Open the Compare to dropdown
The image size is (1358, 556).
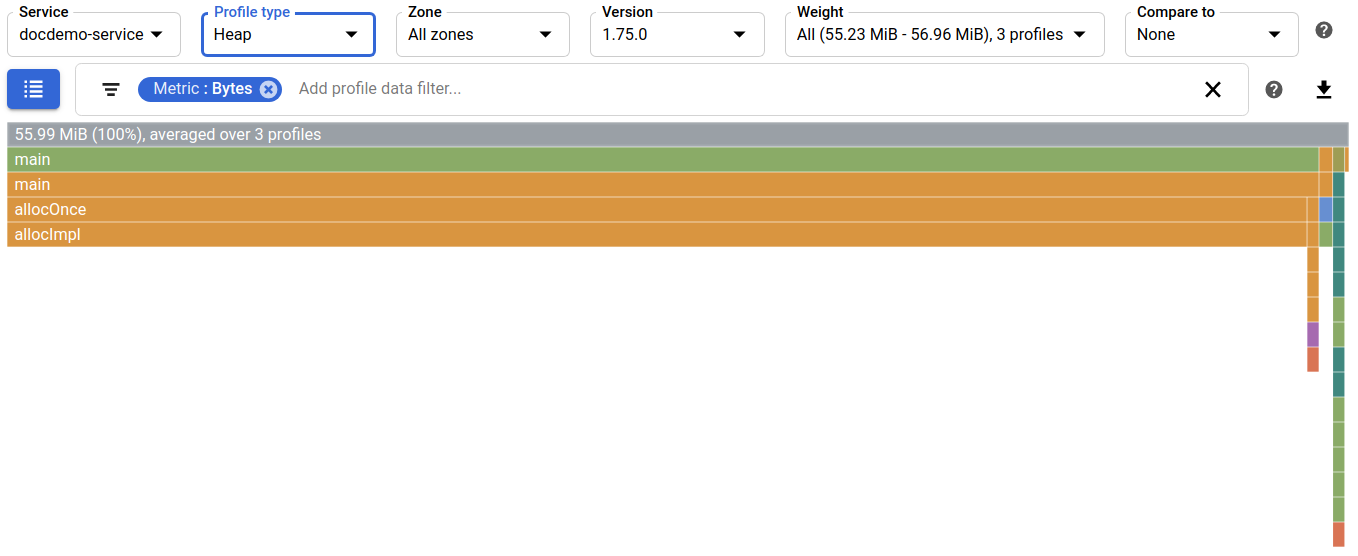pos(1210,35)
